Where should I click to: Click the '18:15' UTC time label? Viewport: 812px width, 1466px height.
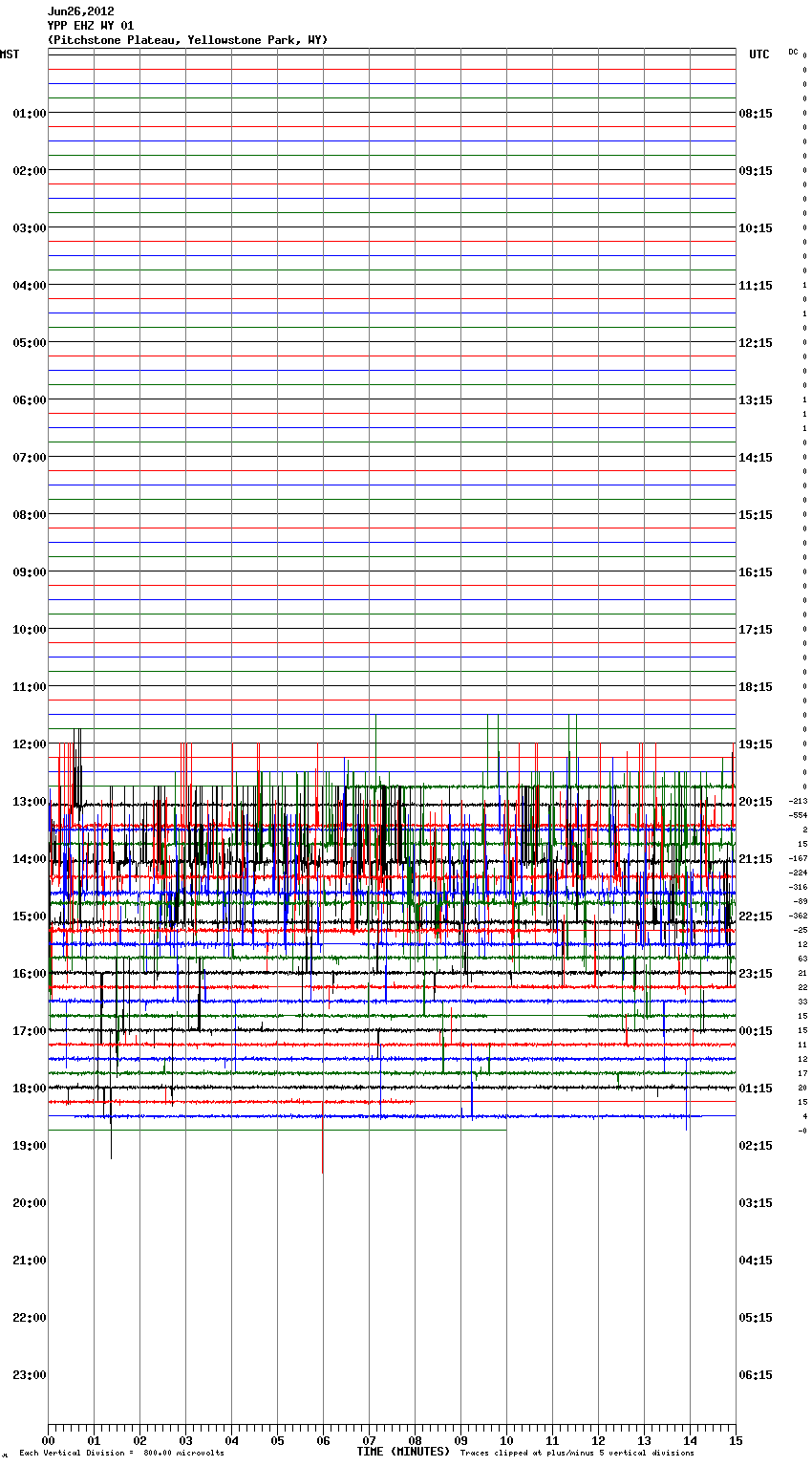[x=756, y=687]
